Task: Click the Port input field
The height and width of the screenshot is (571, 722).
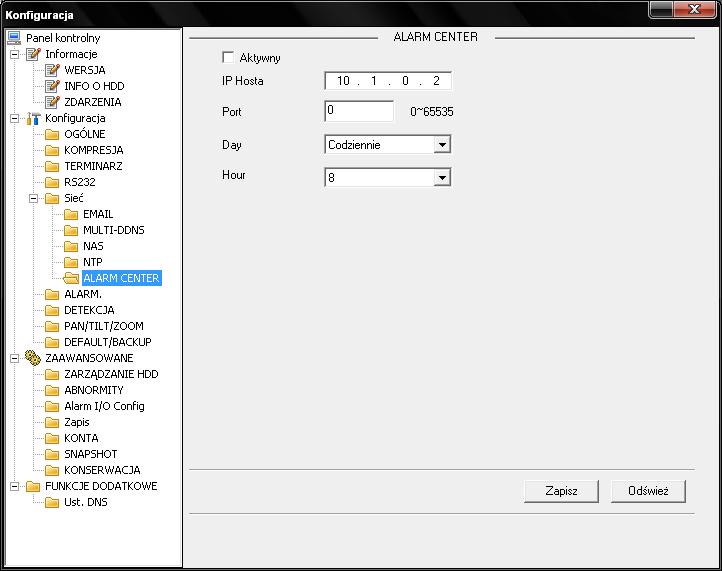Action: [359, 111]
